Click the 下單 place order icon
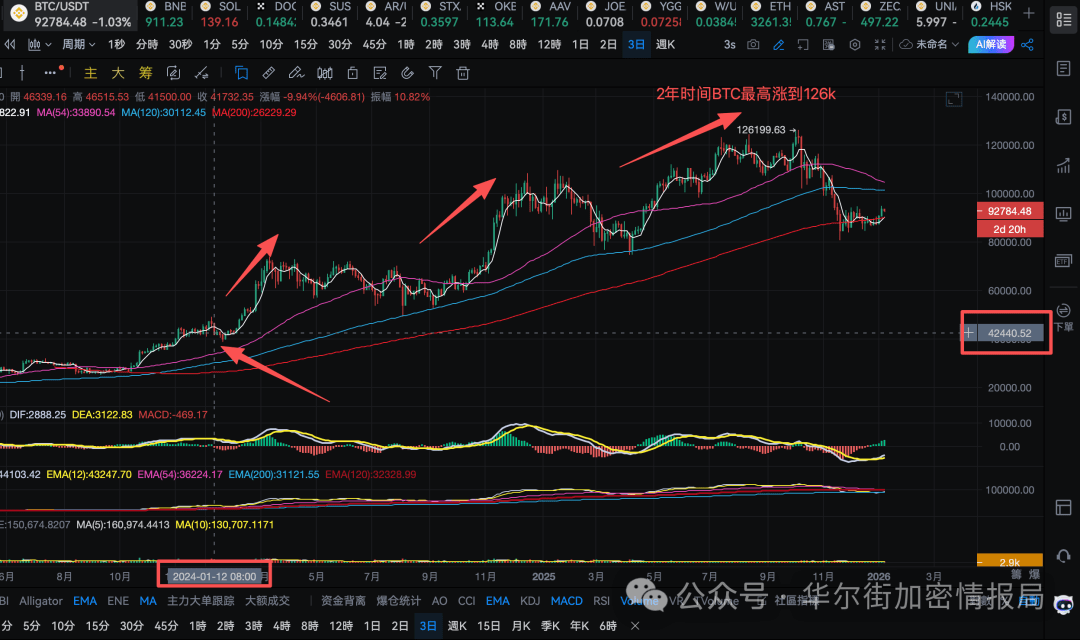This screenshot has height=640, width=1080. click(1063, 317)
